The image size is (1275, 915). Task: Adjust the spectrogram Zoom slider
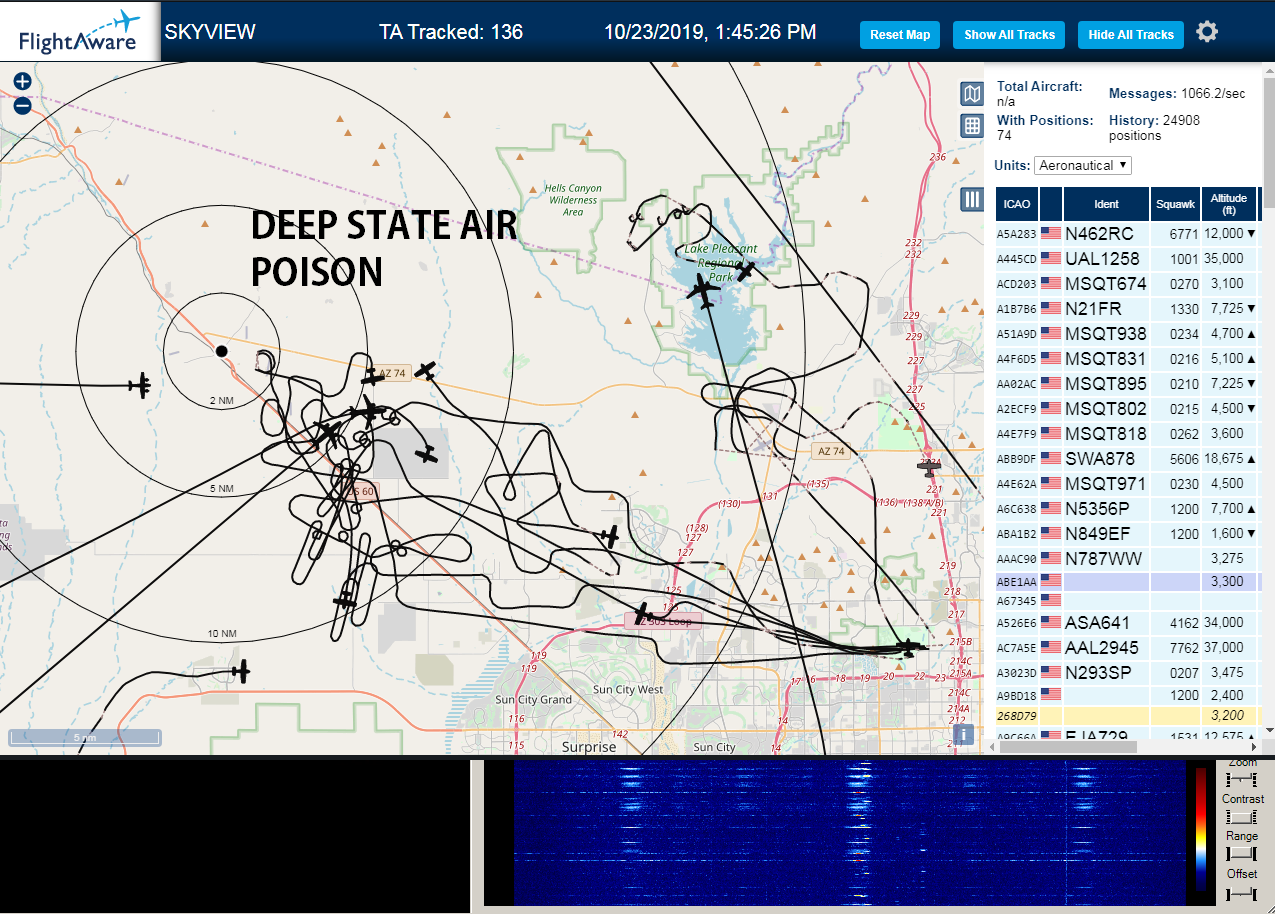(1241, 778)
